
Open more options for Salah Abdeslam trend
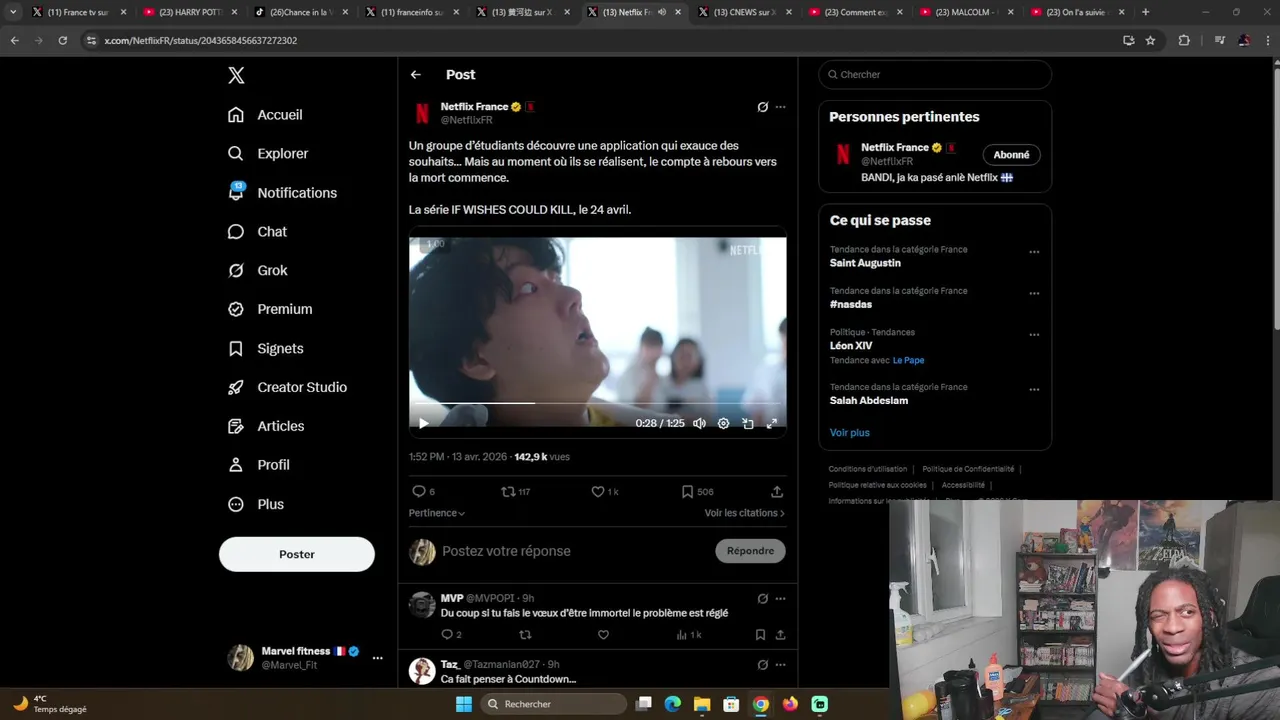coord(1034,390)
